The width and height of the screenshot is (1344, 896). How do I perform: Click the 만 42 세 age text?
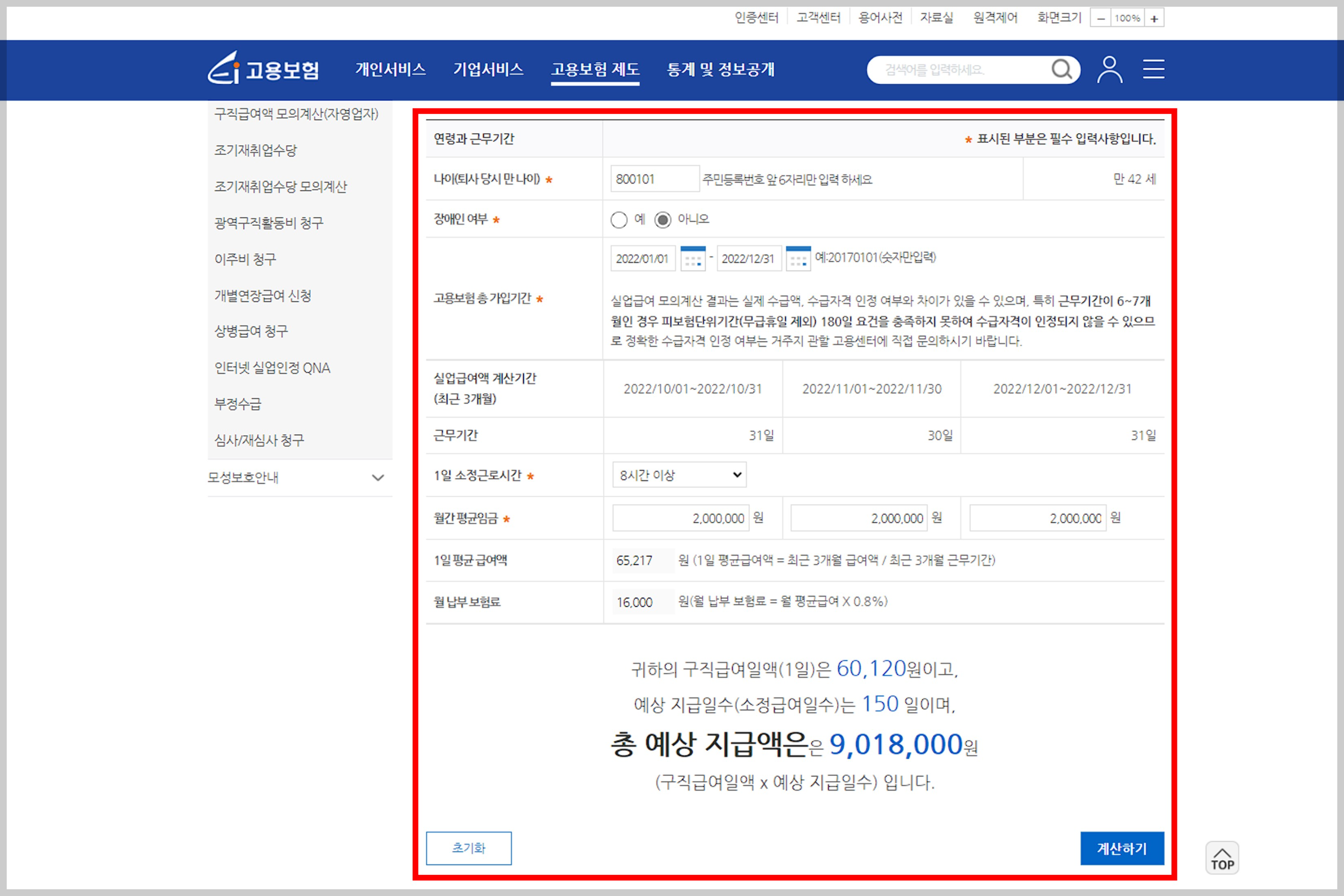coord(1134,179)
